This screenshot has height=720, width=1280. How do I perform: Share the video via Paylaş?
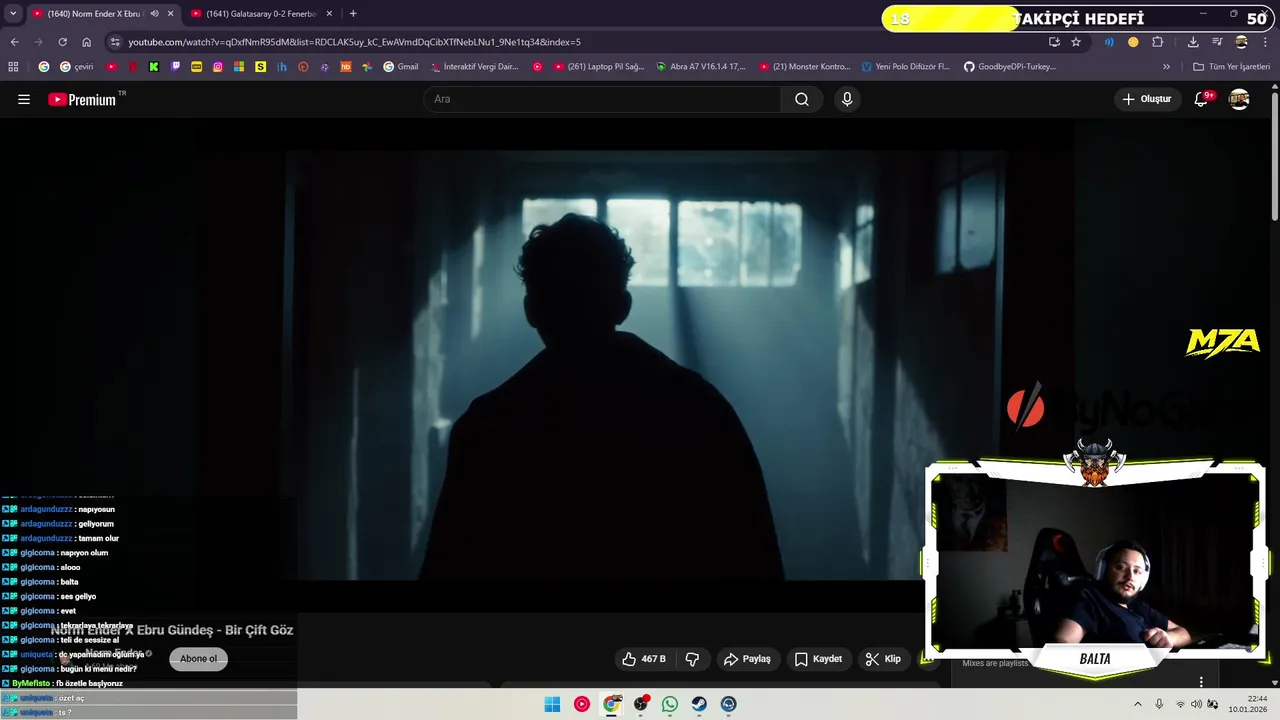pos(747,659)
